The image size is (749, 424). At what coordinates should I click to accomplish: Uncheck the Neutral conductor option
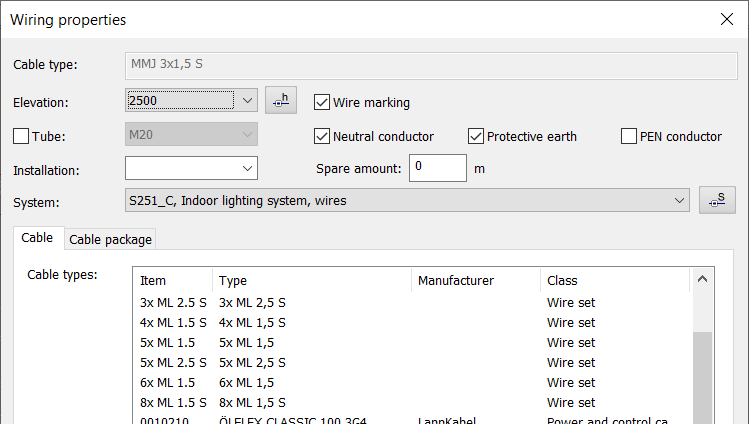[x=322, y=137]
